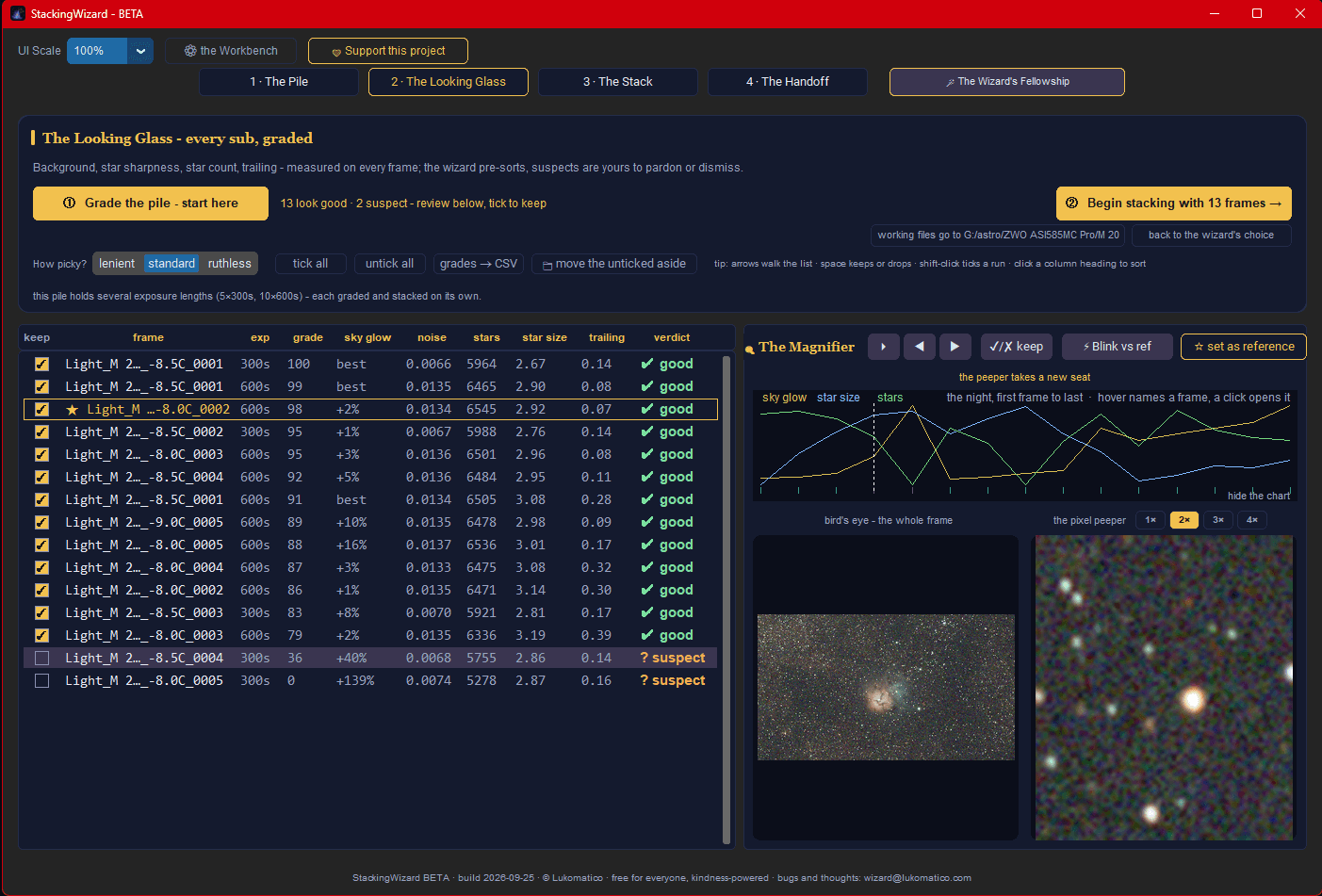Click the small triangle button beside The Magnifier title
The width and height of the screenshot is (1322, 896).
coord(883,347)
